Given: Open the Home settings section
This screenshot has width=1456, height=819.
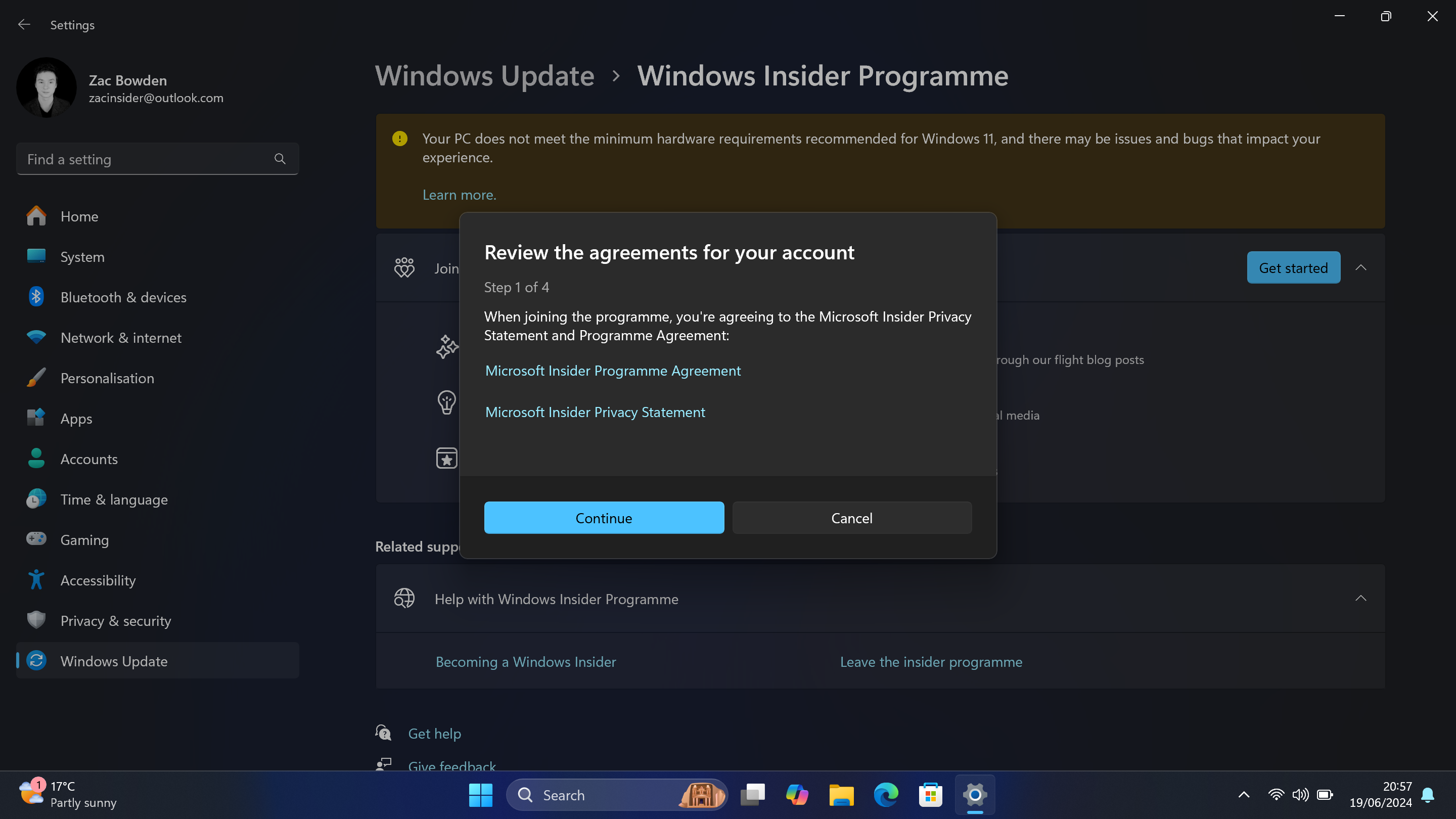Looking at the screenshot, I should pyautogui.click(x=79, y=216).
